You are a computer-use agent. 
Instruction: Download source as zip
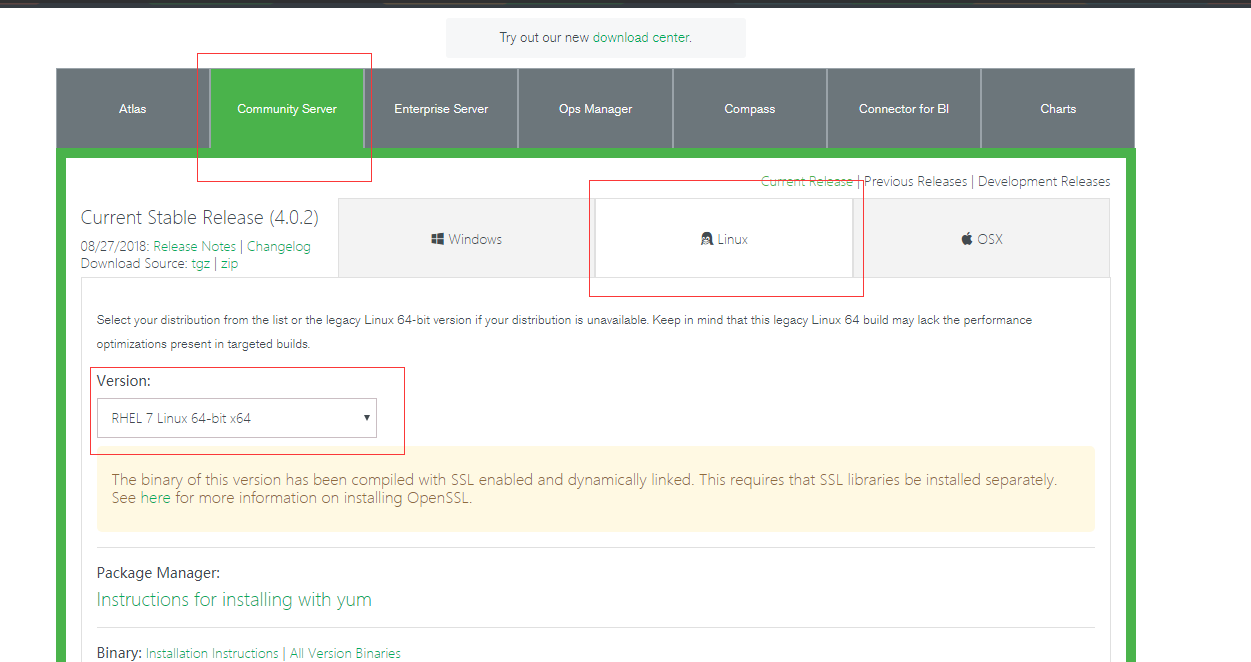click(x=229, y=264)
